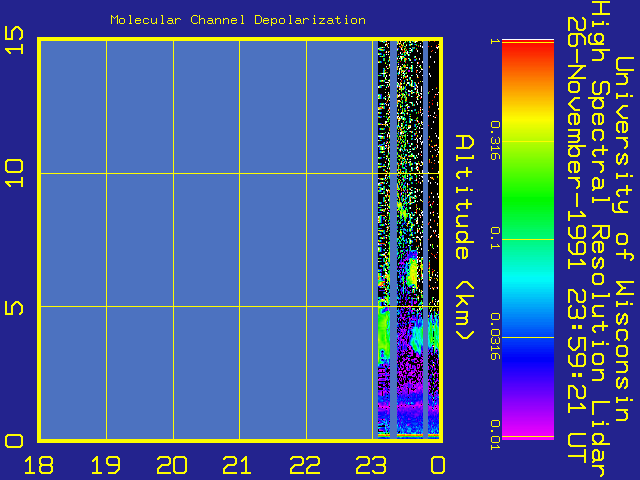This screenshot has width=640, height=480.
Task: Select the x-axis label 21
Action: coord(237,465)
